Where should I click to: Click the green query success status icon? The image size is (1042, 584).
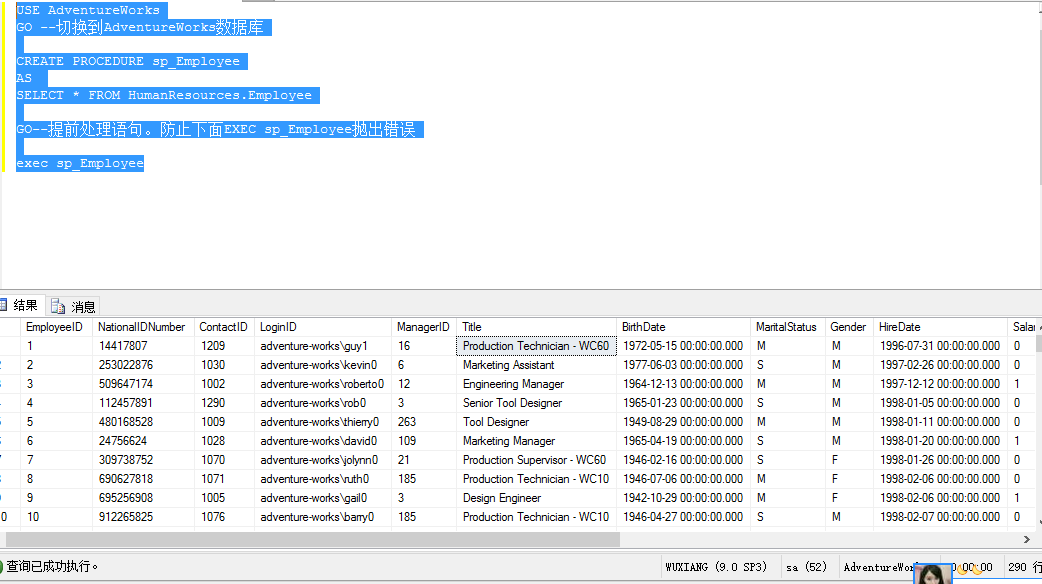(1, 567)
